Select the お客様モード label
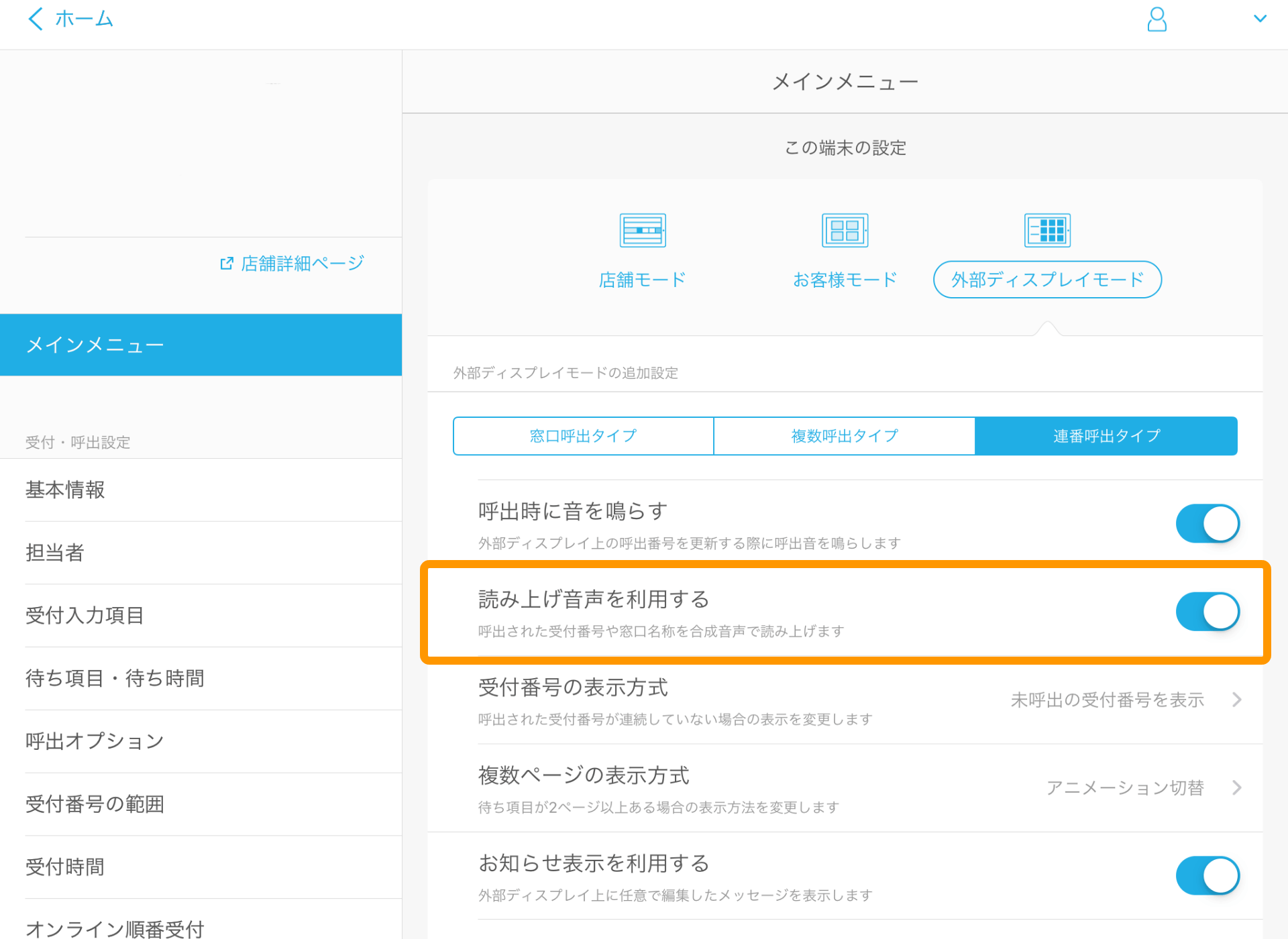 (845, 280)
